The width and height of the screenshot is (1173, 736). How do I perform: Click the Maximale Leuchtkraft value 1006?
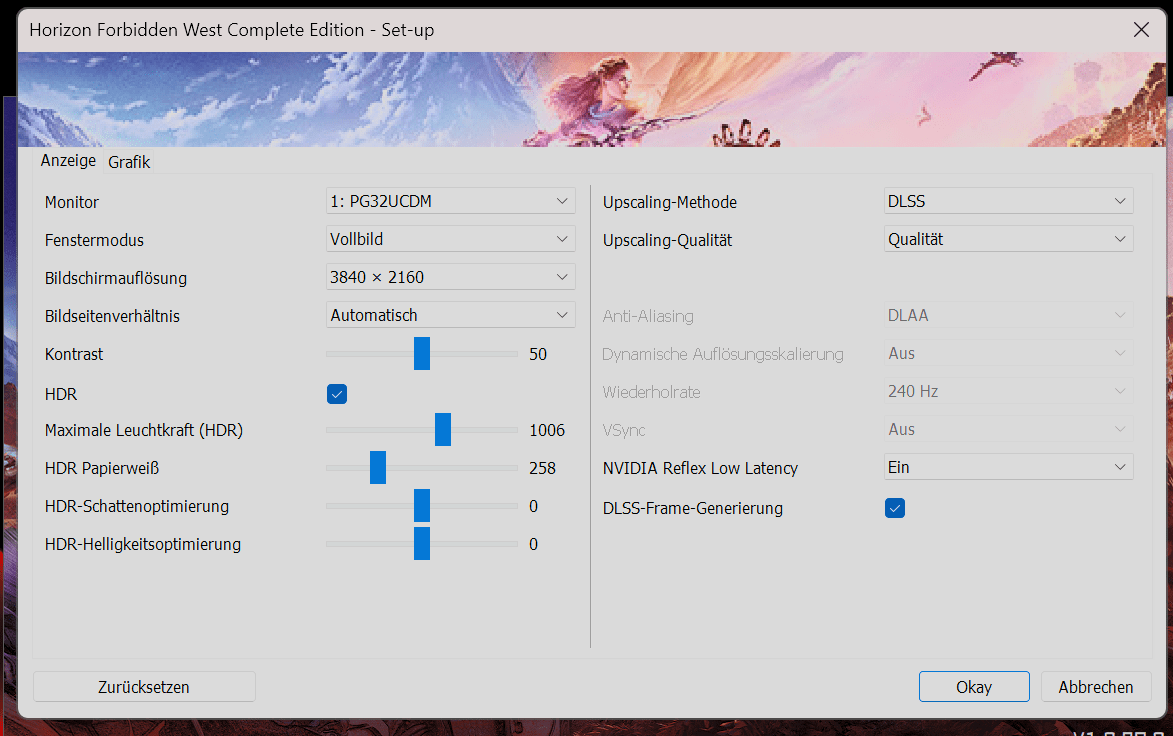click(x=547, y=430)
